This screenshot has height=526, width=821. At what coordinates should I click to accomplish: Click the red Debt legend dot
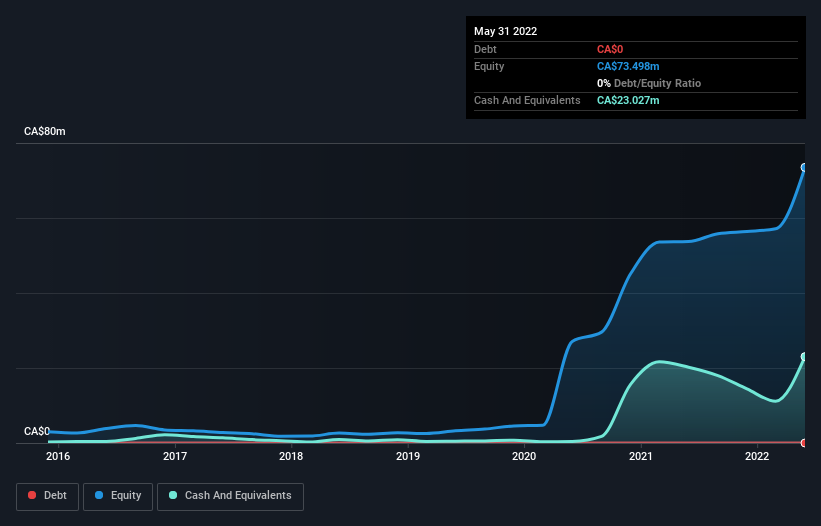(32, 495)
